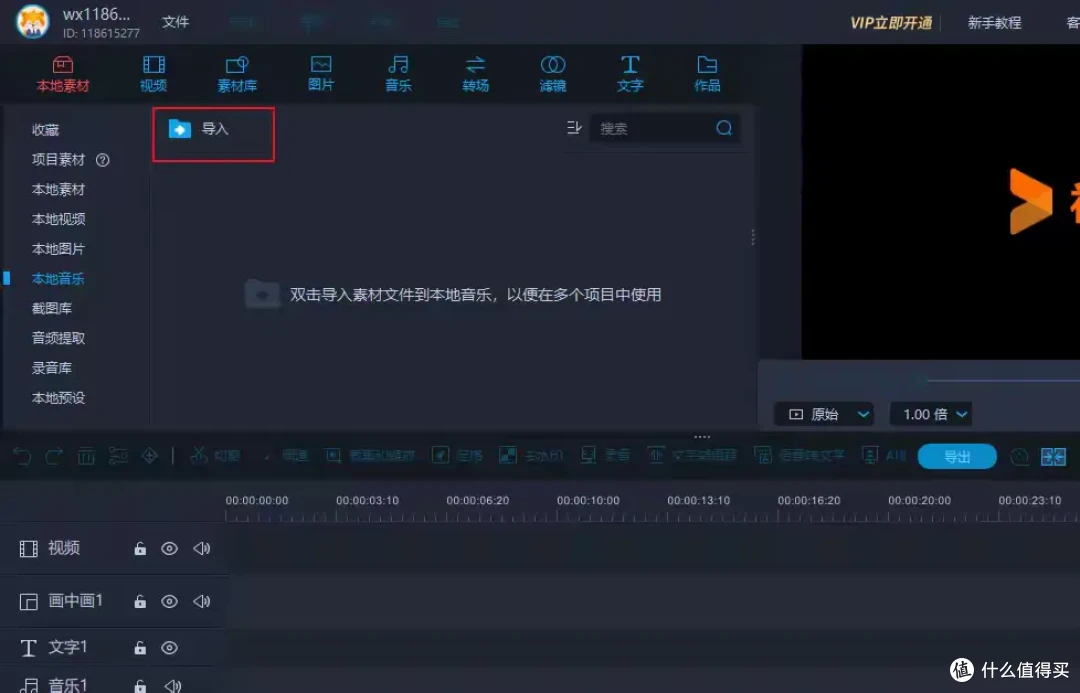This screenshot has width=1080, height=693.
Task: Select the 文字 (Text) panel icon
Action: [630, 72]
